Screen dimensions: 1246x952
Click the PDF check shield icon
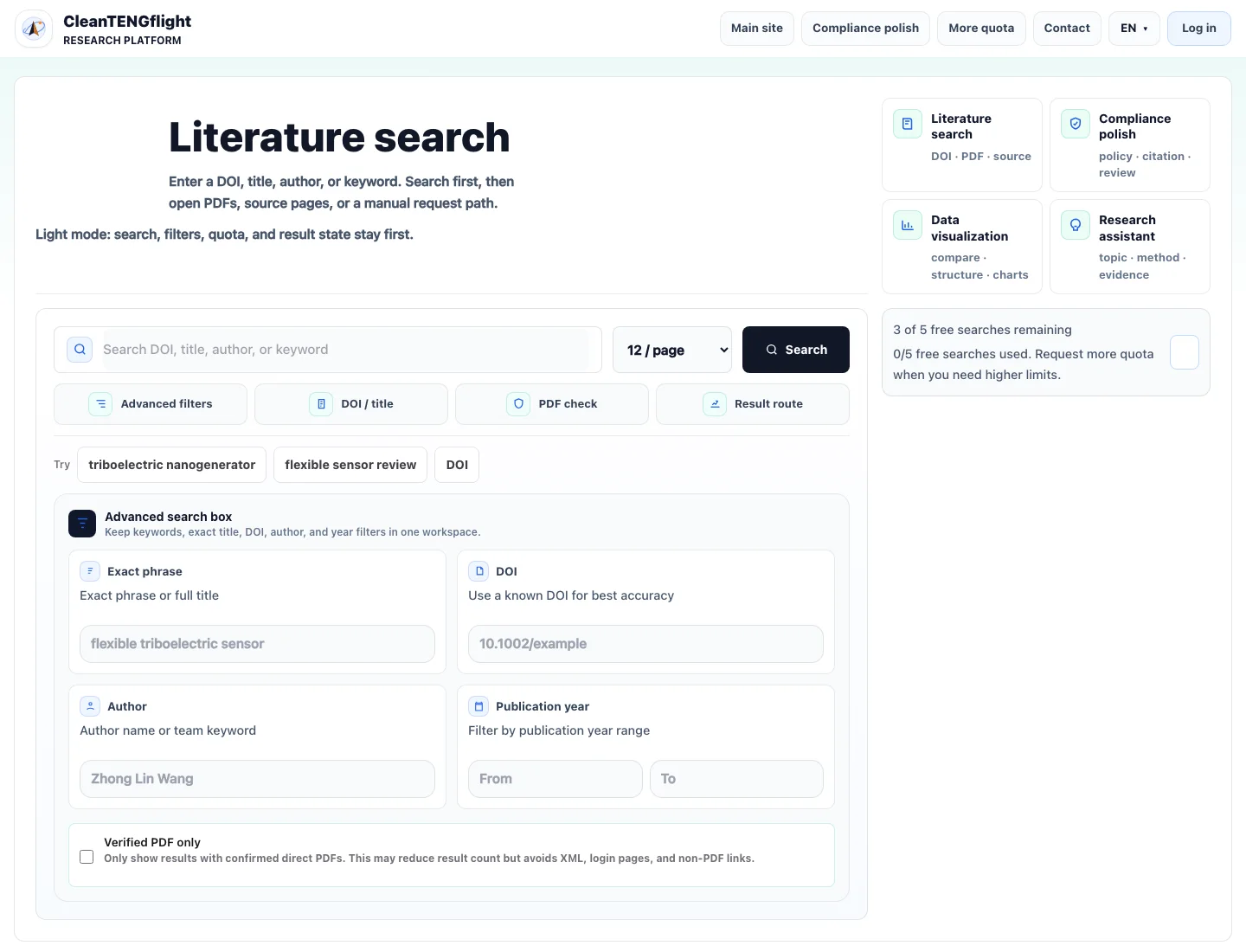(518, 404)
